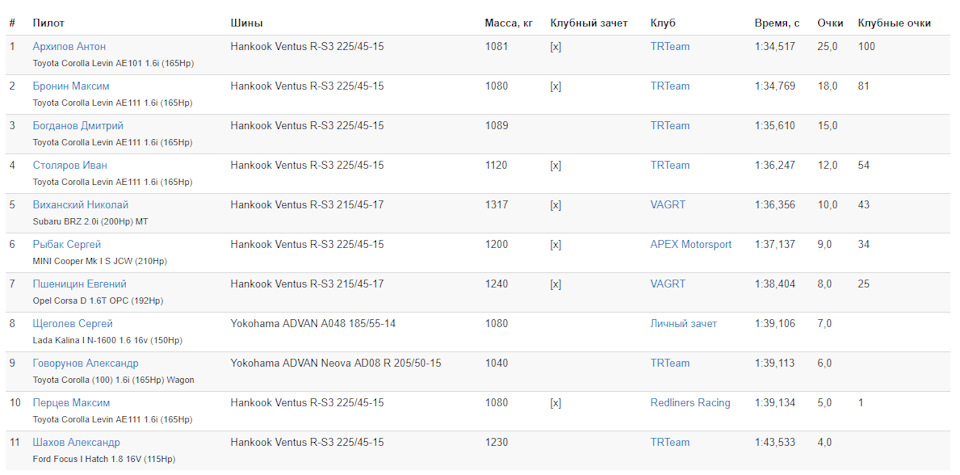Click the Время, с column header
Screen dimensions: 960x475
pyautogui.click(x=777, y=23)
